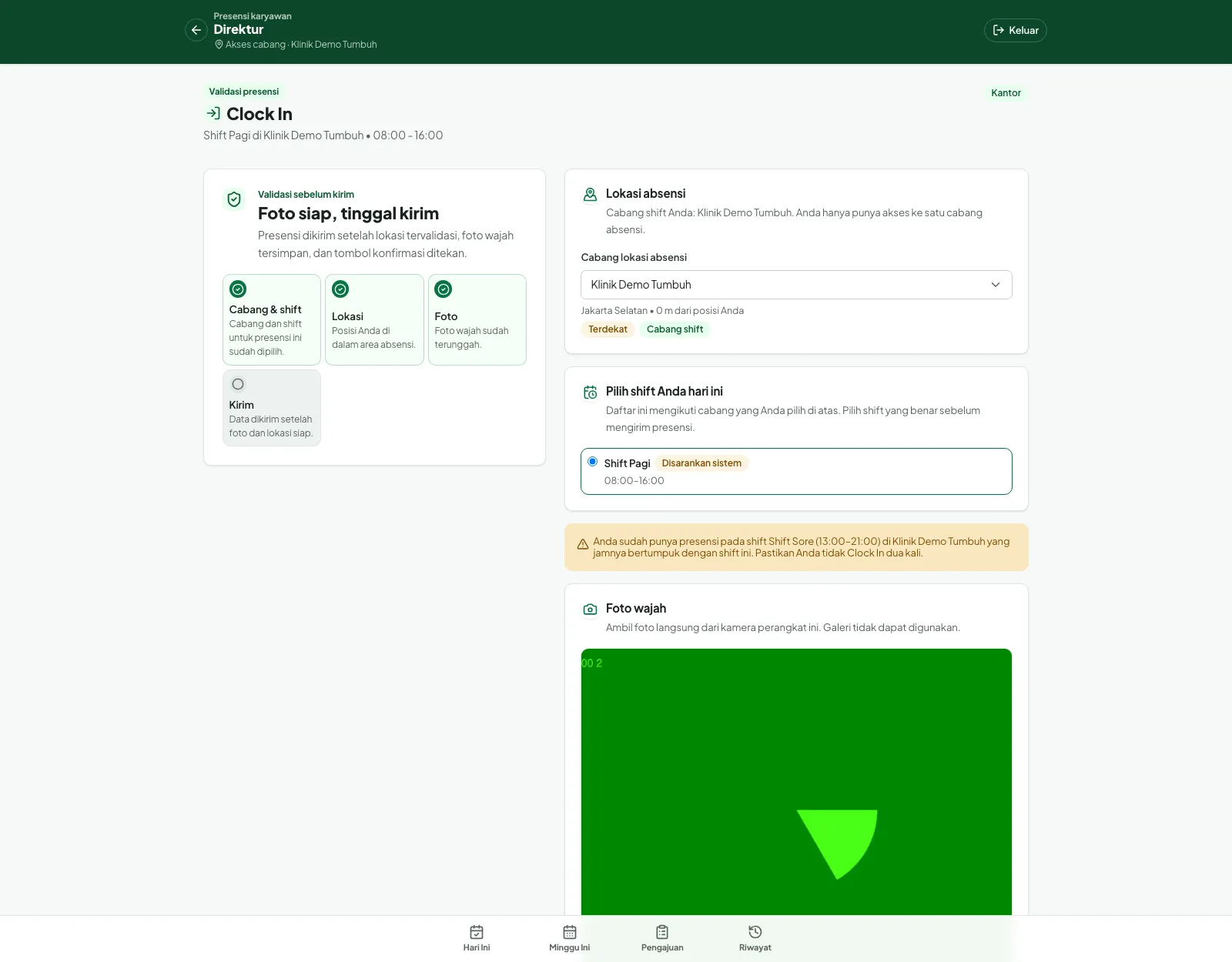The image size is (1232, 962).
Task: Select the Shift Pagi radio button
Action: point(592,462)
